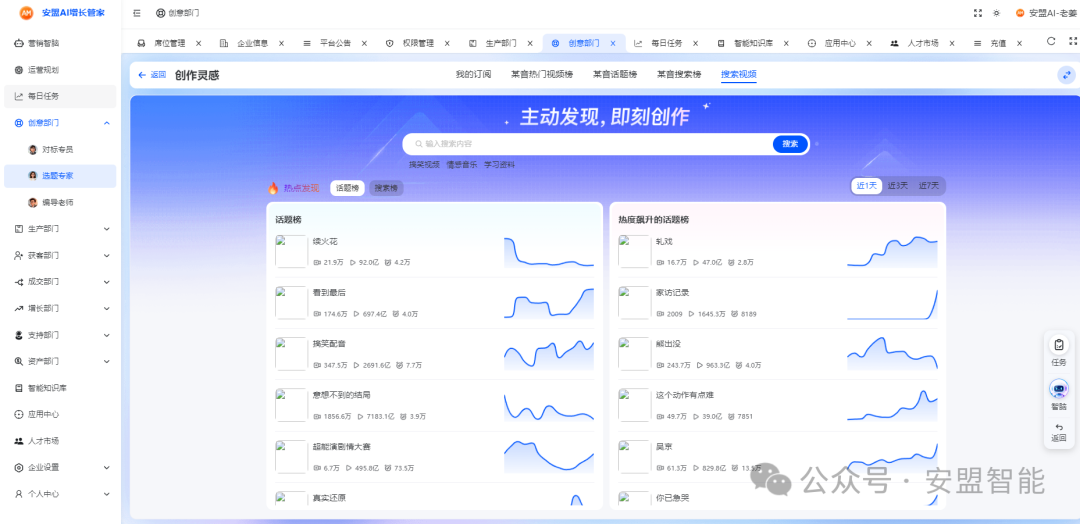
Task: Click the 学习资料 suggested keyword
Action: (499, 165)
